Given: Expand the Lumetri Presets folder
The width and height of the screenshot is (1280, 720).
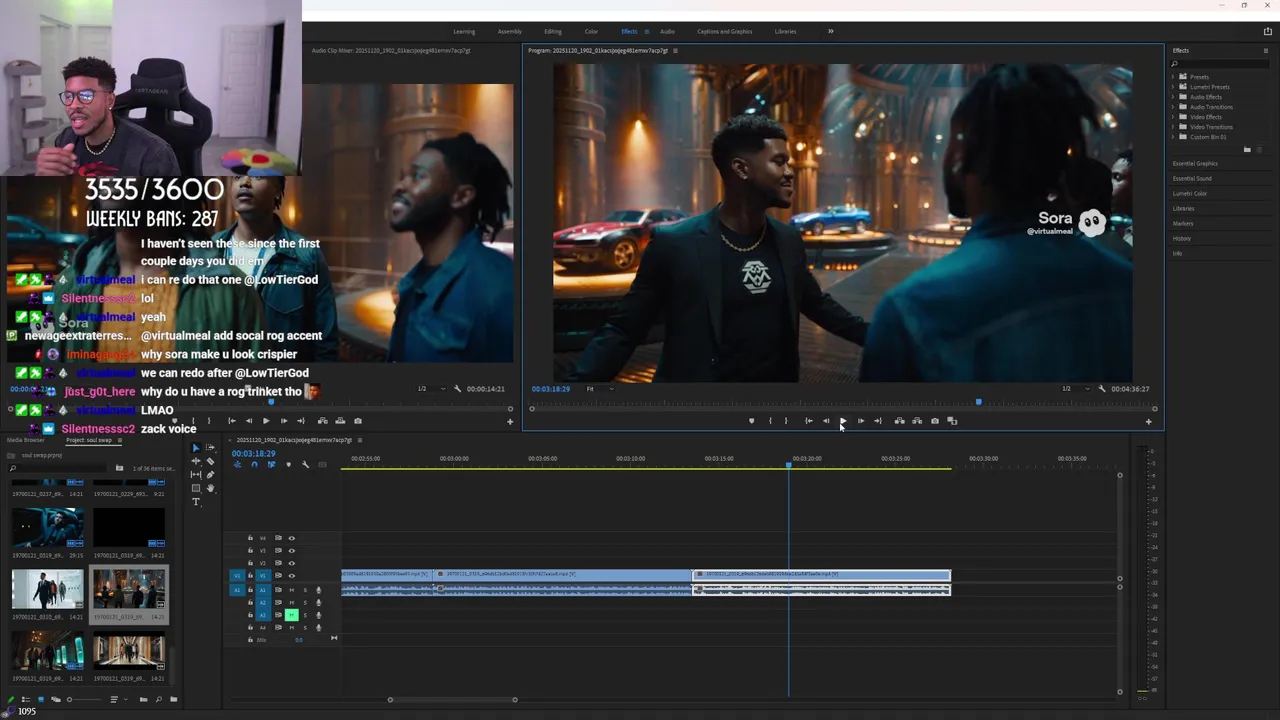Looking at the screenshot, I should point(1173,87).
